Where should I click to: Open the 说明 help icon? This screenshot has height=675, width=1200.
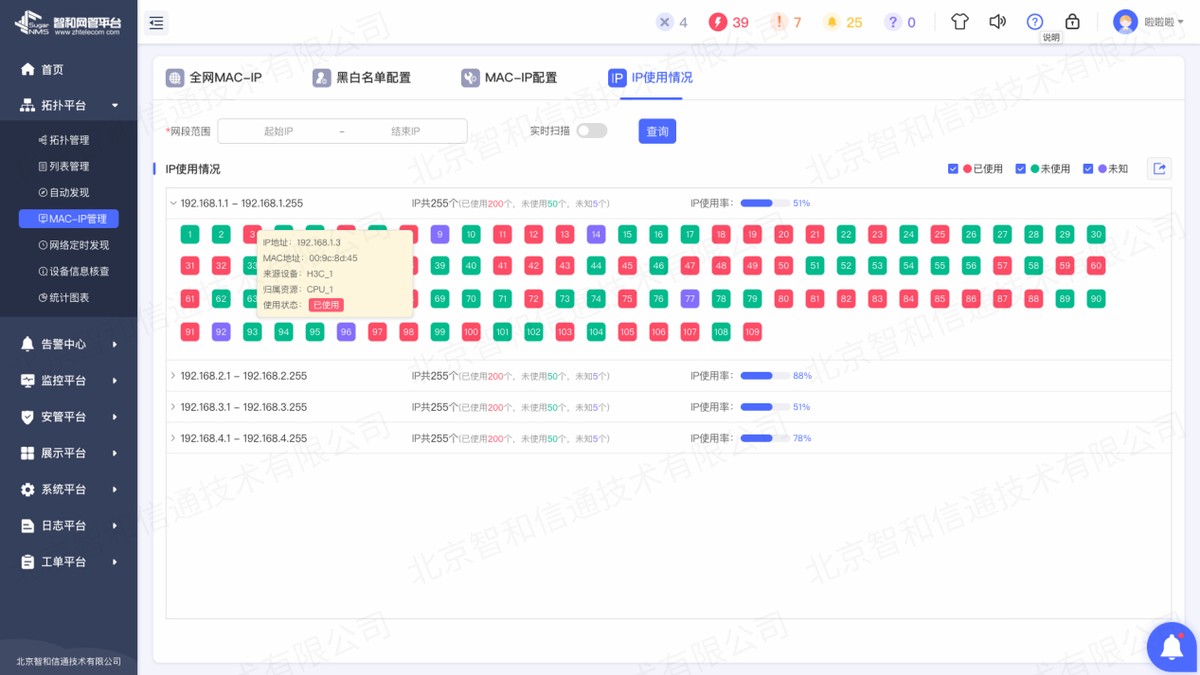pos(1035,20)
